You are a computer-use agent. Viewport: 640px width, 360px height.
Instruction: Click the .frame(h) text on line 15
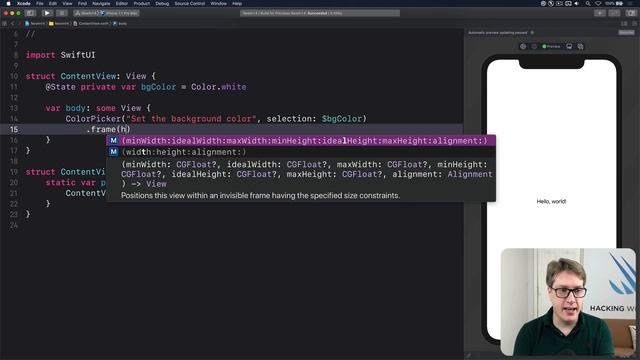click(108, 129)
